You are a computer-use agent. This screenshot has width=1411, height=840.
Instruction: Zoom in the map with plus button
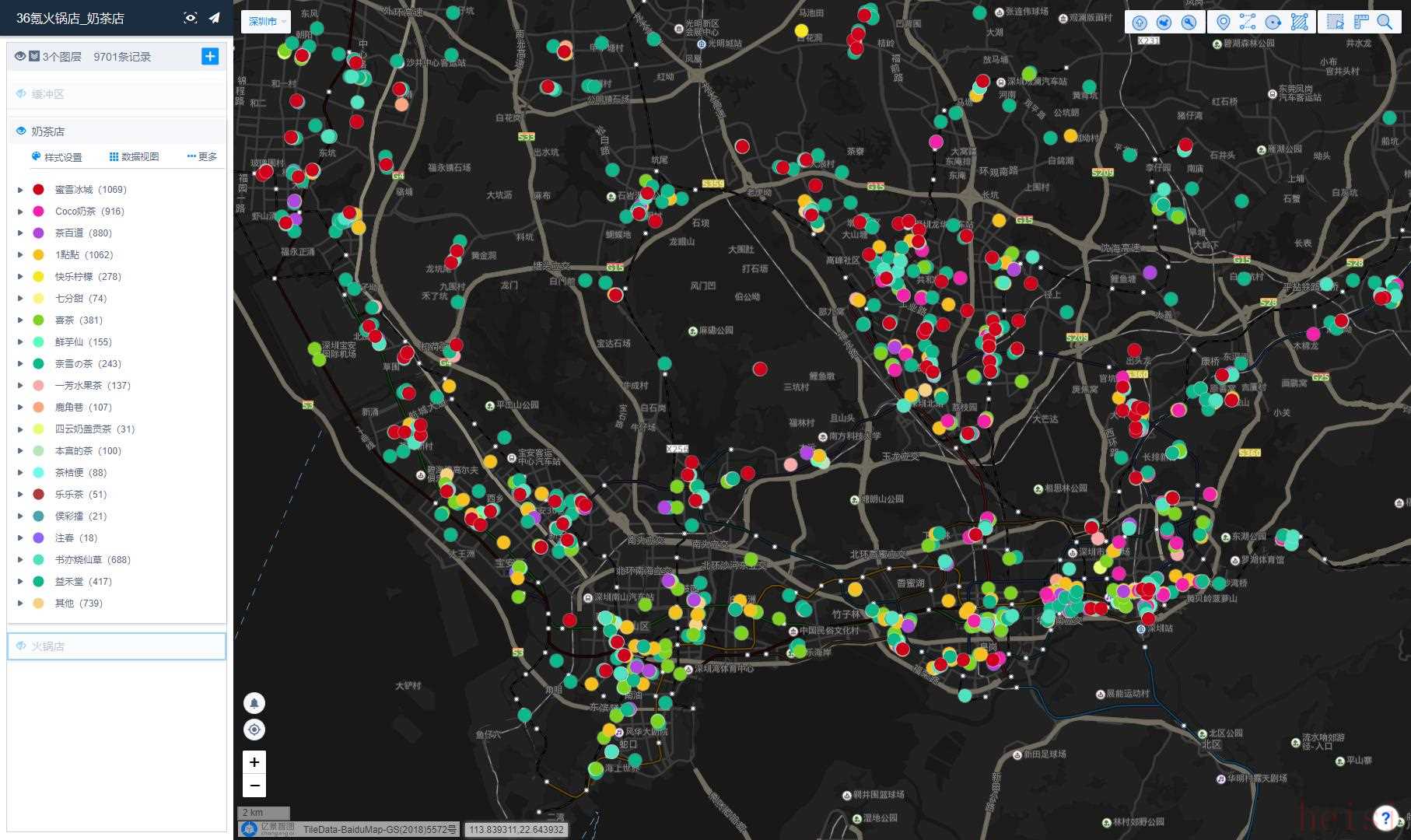[254, 762]
